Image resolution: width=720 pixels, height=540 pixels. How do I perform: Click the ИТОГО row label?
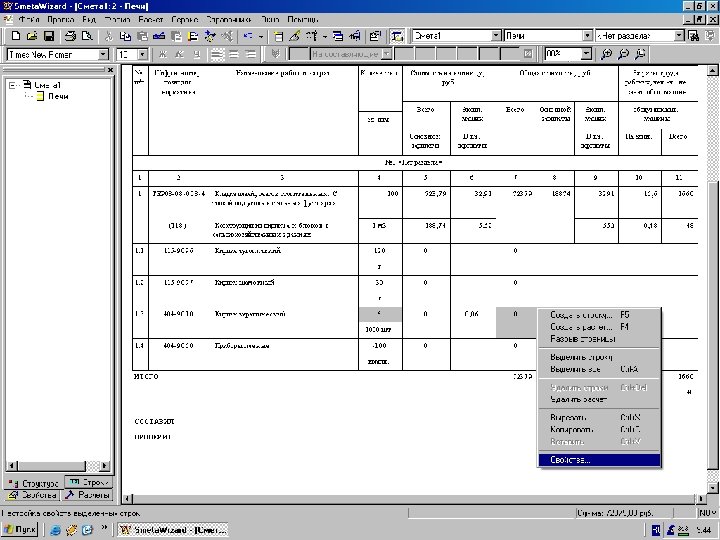(146, 377)
